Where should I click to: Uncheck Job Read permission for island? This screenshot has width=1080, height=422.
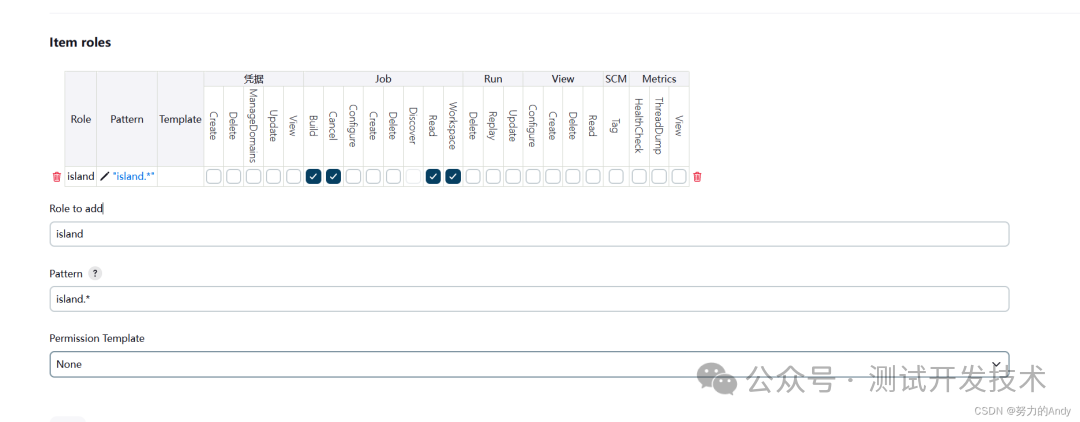pyautogui.click(x=433, y=176)
